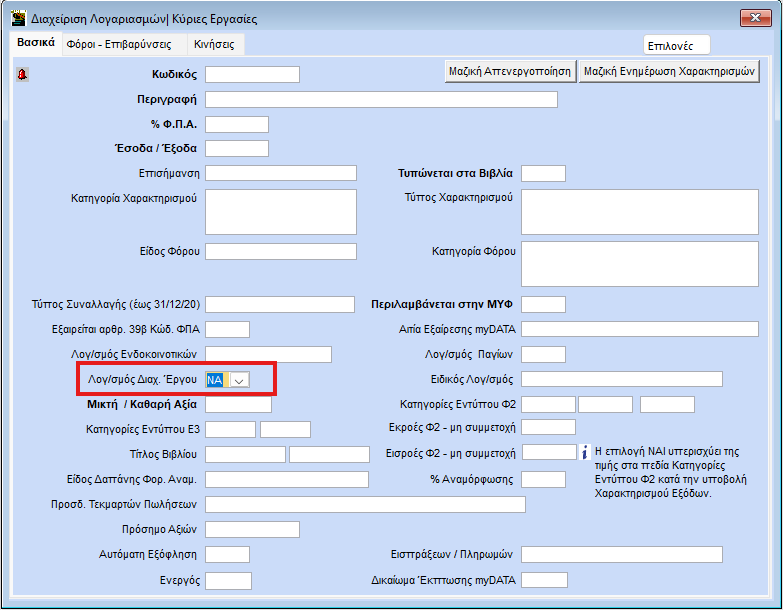Select the Βασικά tab
The height and width of the screenshot is (610, 783).
[35, 43]
